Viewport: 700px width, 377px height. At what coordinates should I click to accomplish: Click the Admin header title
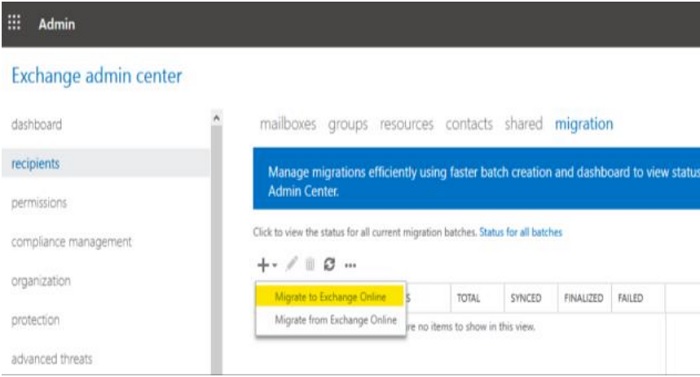(x=57, y=24)
